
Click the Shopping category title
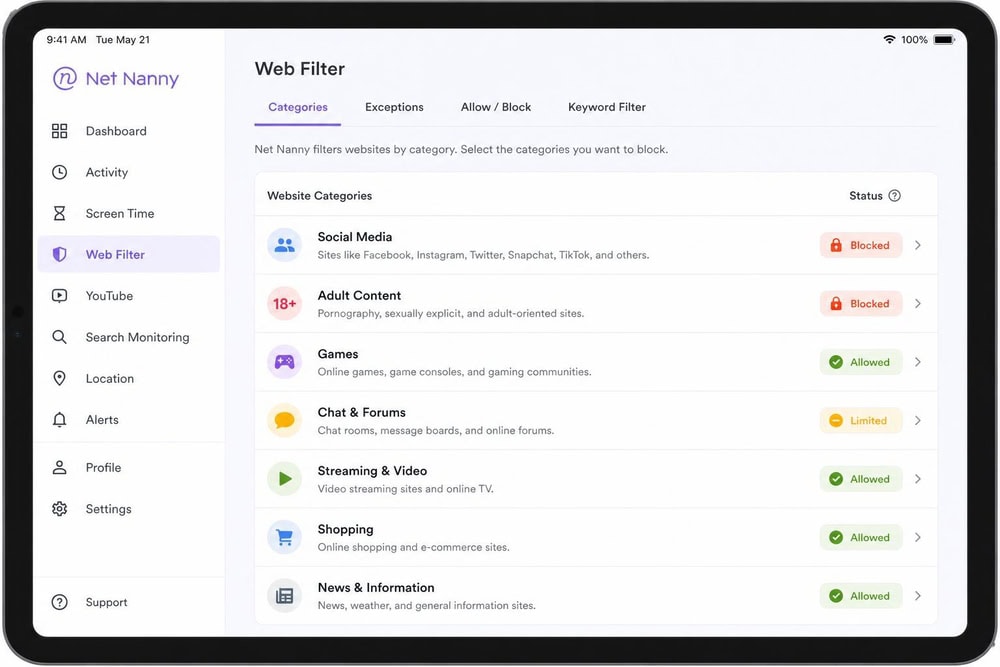click(x=346, y=529)
